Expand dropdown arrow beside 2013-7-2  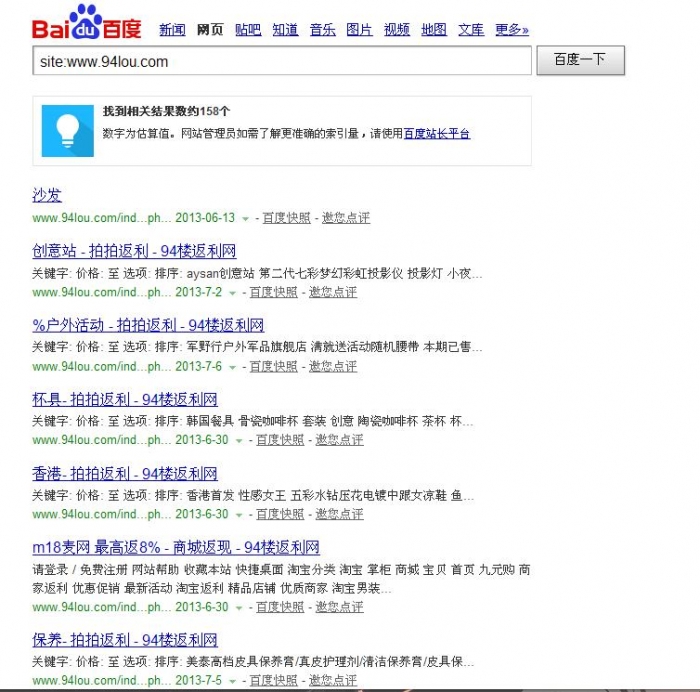click(x=232, y=293)
